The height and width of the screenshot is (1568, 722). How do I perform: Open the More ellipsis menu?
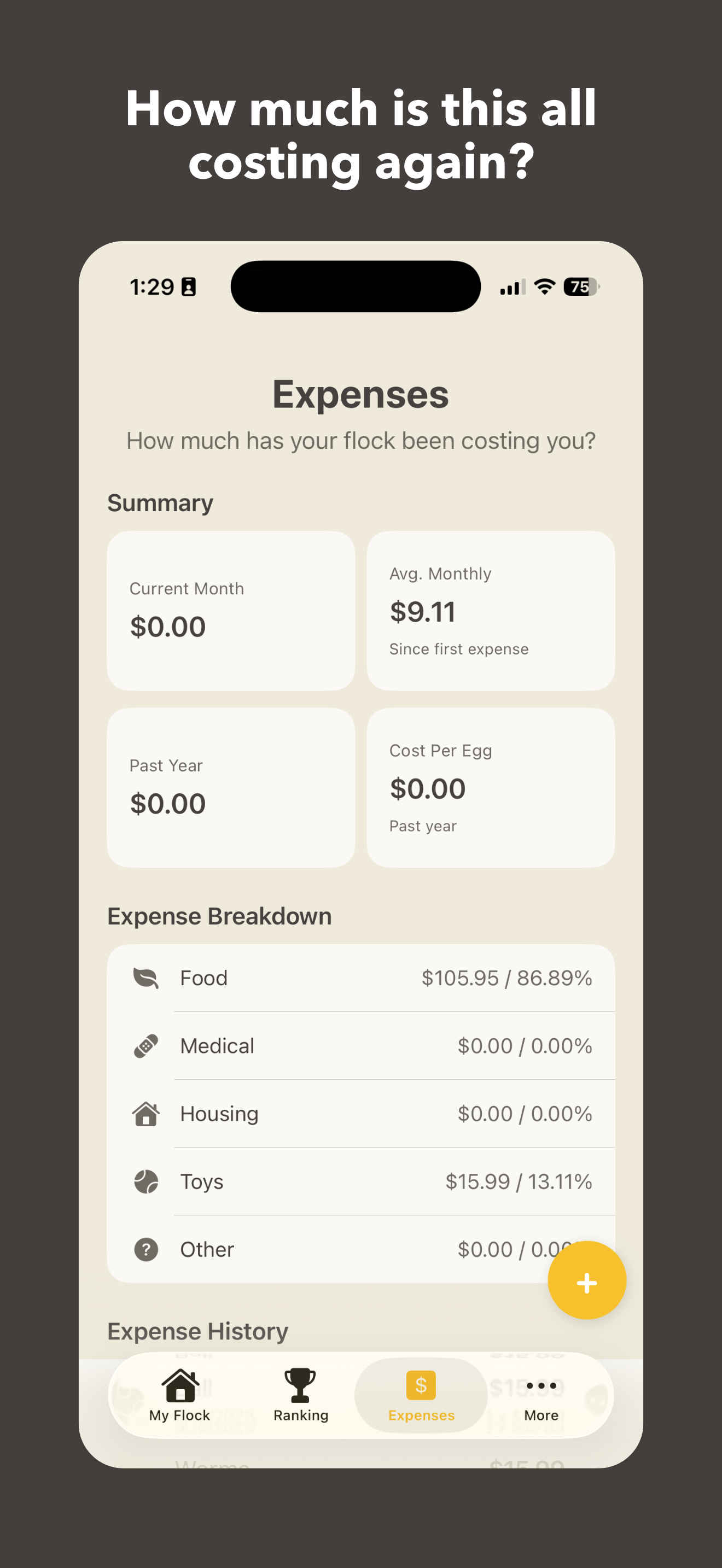coord(541,1395)
